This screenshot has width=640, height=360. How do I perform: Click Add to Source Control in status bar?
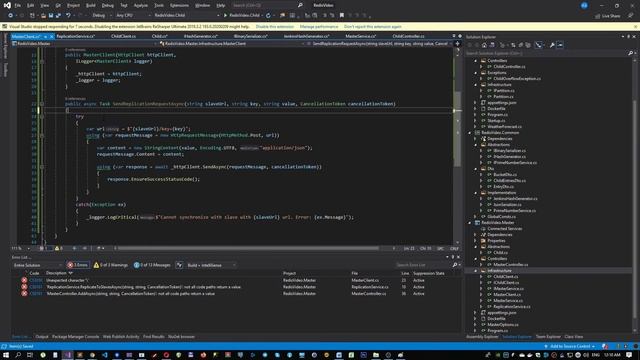[x=570, y=347]
